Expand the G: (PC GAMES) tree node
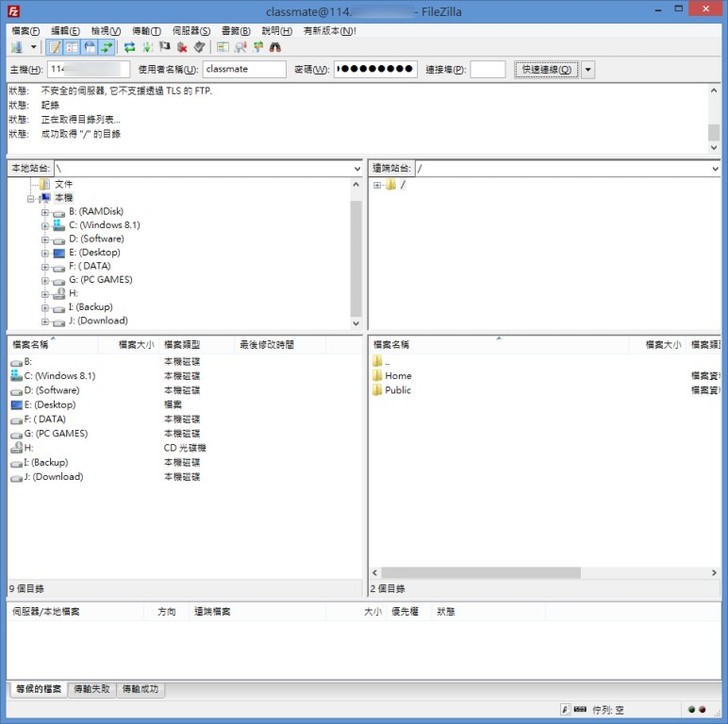The height and width of the screenshot is (724, 728). pyautogui.click(x=45, y=280)
